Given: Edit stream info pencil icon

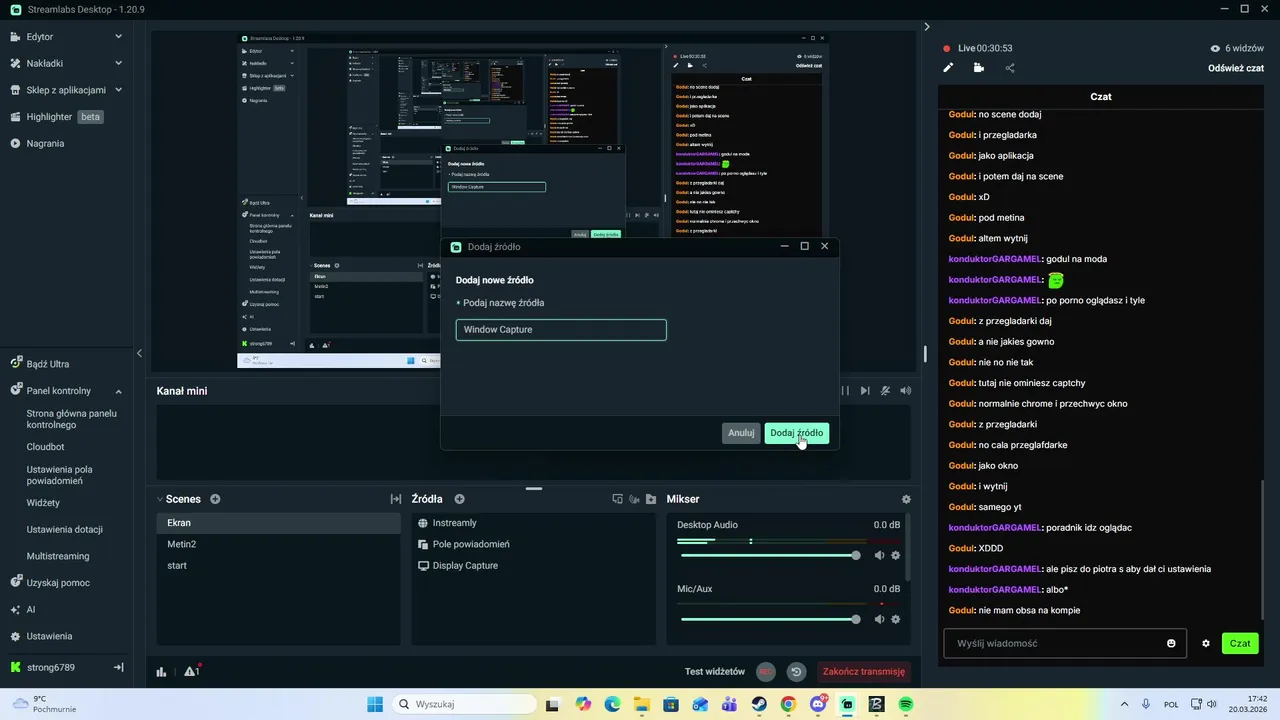Looking at the screenshot, I should [x=948, y=68].
